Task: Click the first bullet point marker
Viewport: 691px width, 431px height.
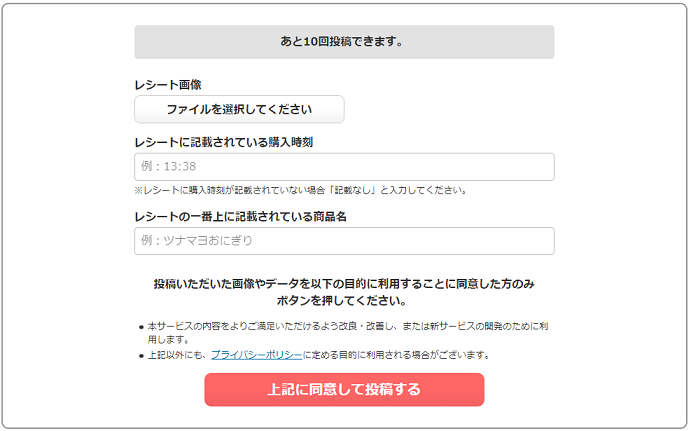Action: click(140, 327)
